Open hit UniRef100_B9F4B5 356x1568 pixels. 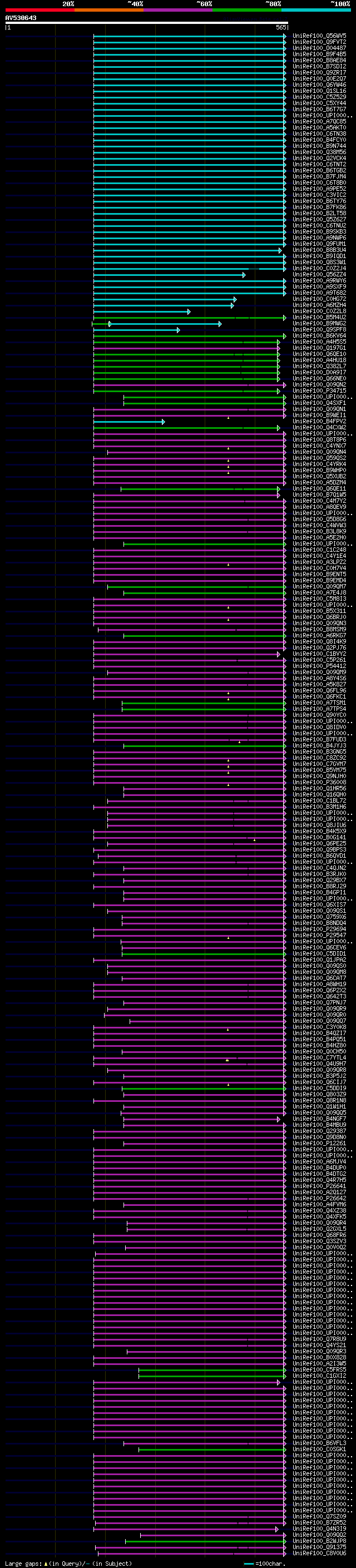point(319,54)
